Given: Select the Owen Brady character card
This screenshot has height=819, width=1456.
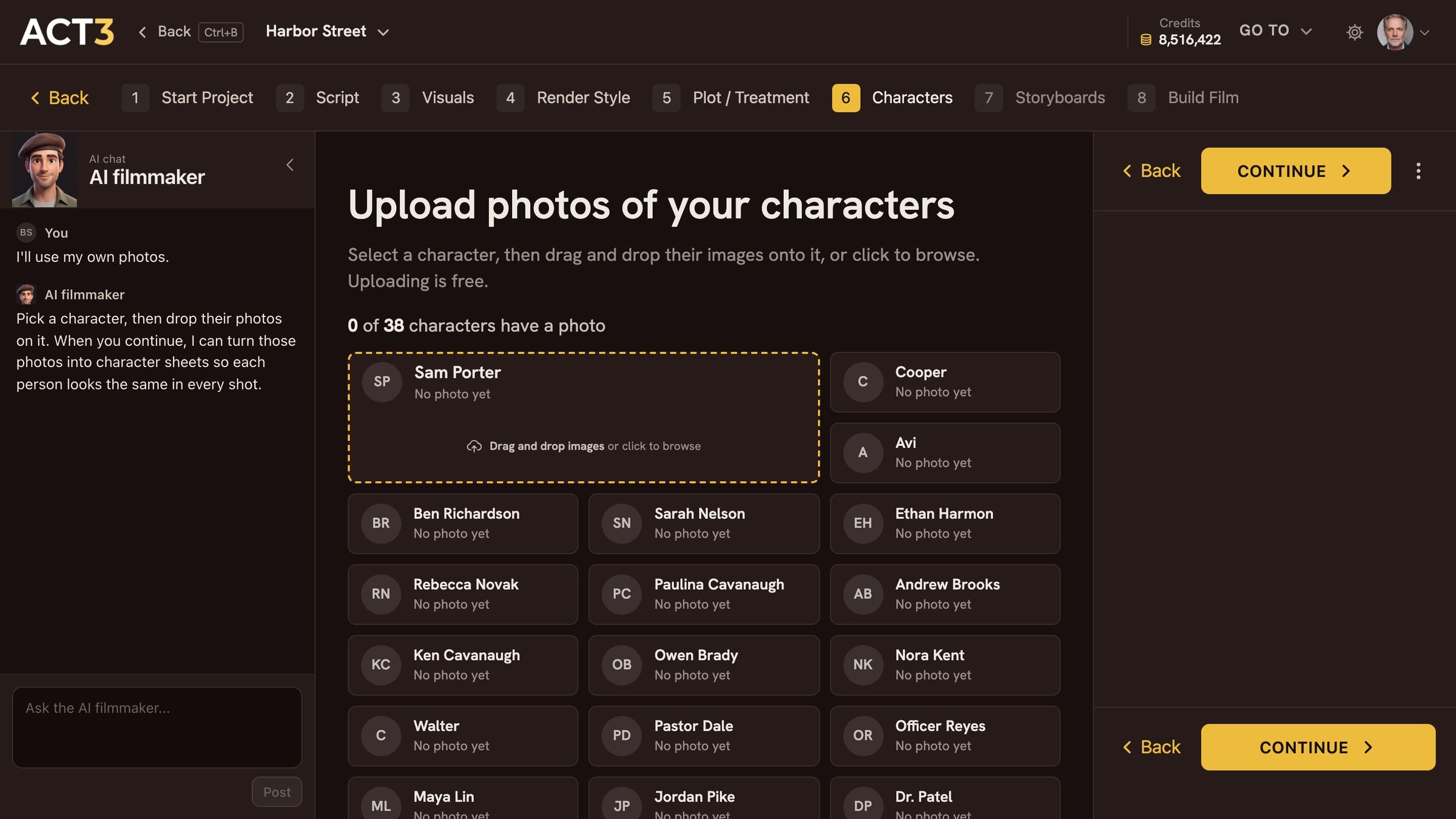Looking at the screenshot, I should point(704,666).
